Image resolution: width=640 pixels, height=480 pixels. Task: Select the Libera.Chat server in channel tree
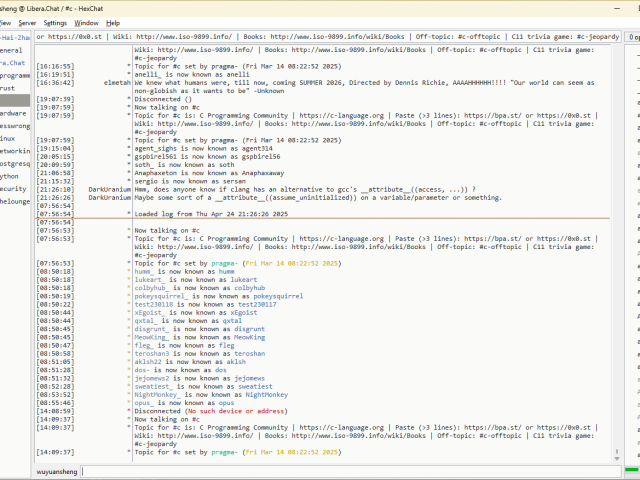(14, 62)
